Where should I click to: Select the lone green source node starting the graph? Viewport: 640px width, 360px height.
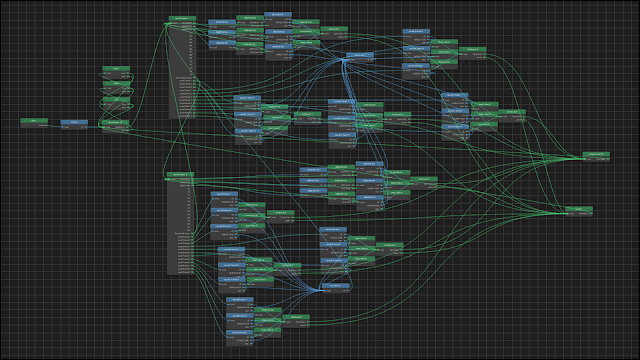pos(34,123)
